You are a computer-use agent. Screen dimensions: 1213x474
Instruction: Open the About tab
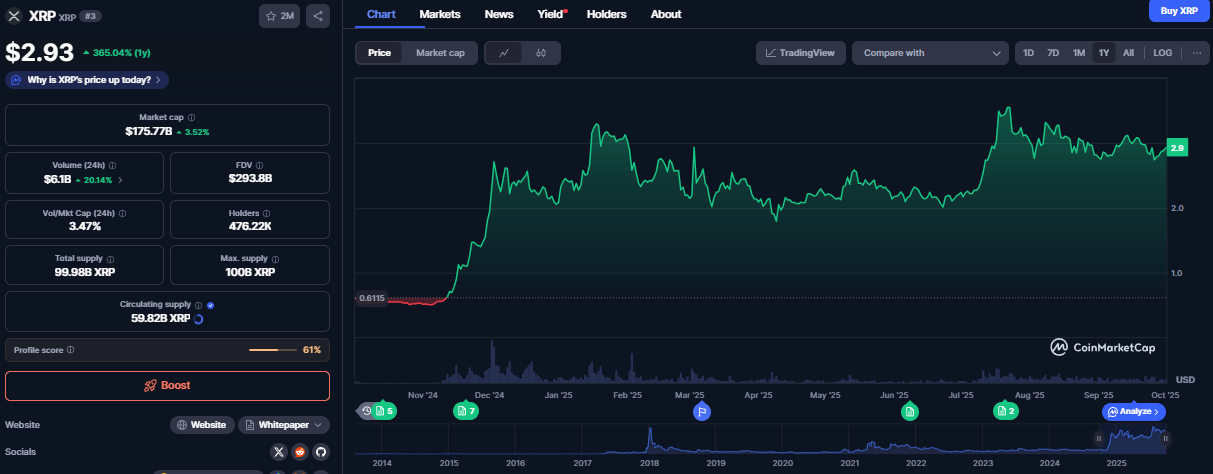(666, 14)
